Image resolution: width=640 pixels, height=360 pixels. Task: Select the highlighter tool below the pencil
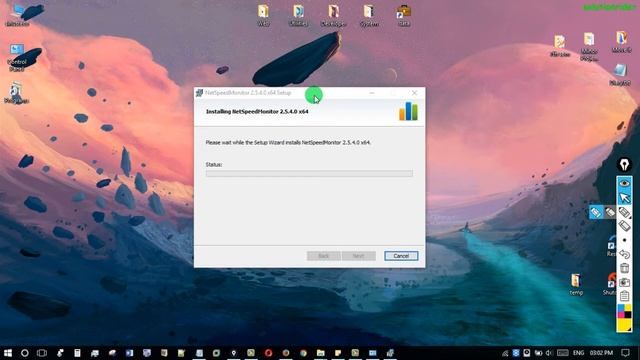pyautogui.click(x=624, y=225)
